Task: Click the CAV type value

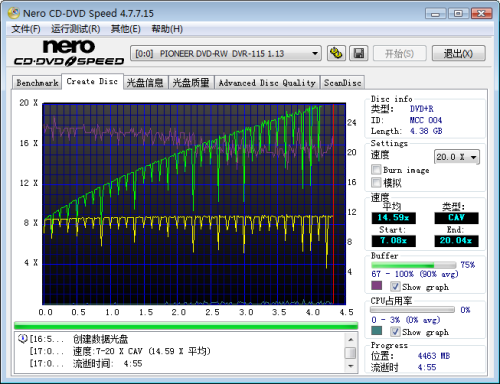Action: click(x=456, y=218)
